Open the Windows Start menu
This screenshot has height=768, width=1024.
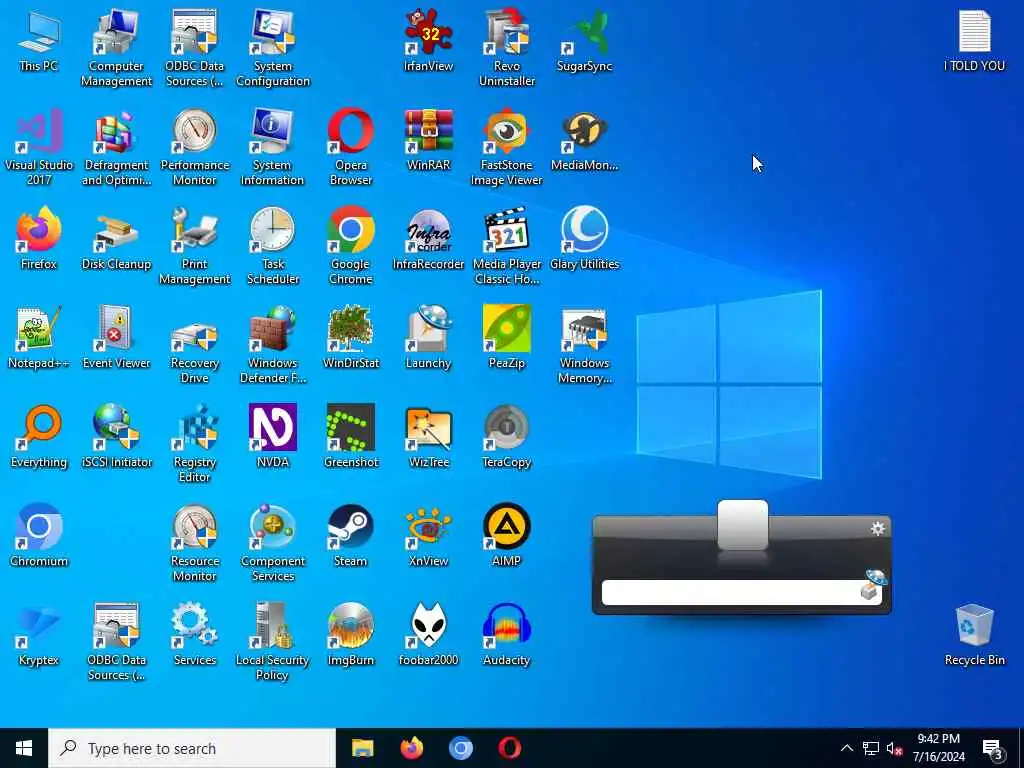24,748
